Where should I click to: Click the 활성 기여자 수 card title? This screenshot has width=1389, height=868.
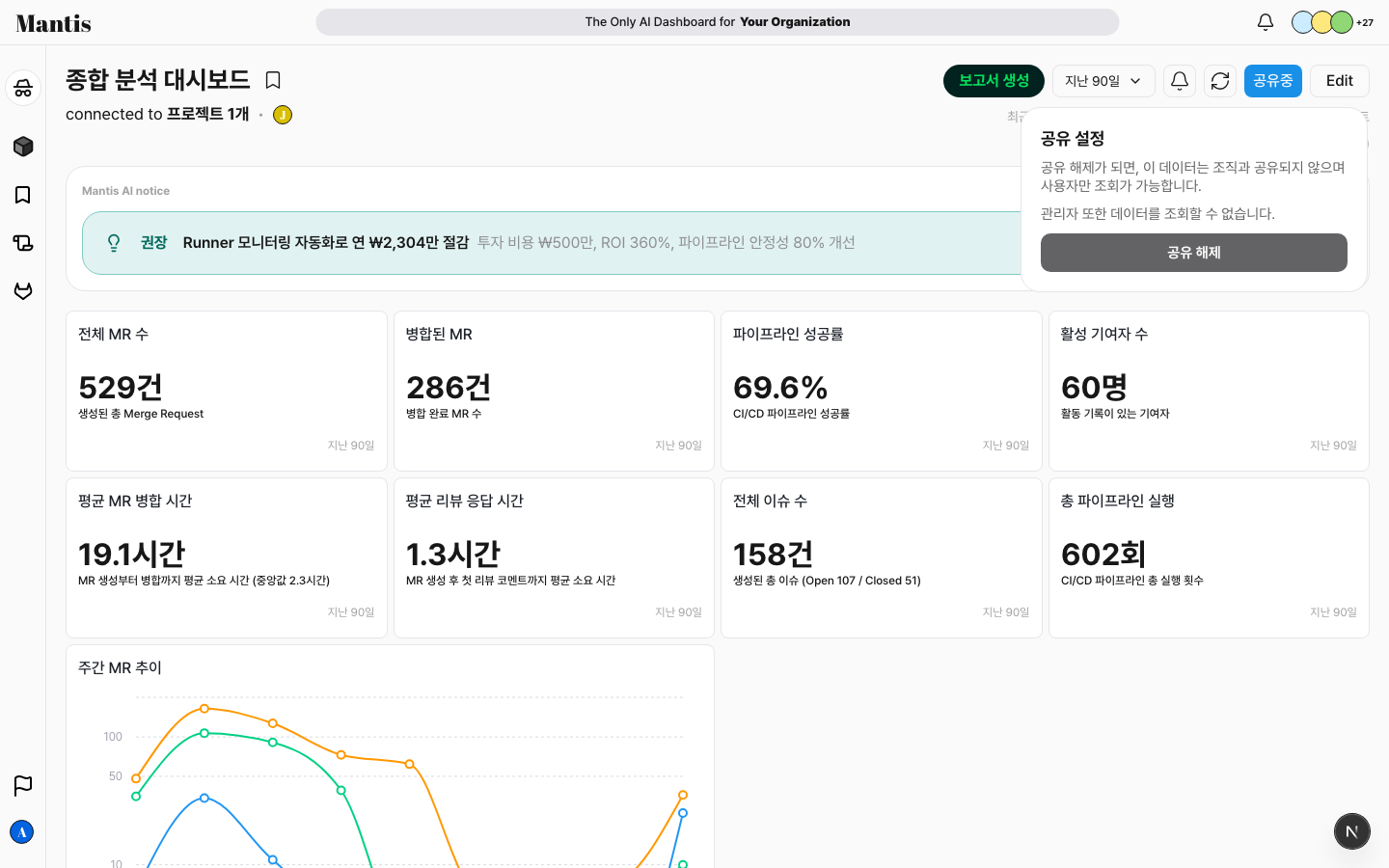coord(1104,334)
